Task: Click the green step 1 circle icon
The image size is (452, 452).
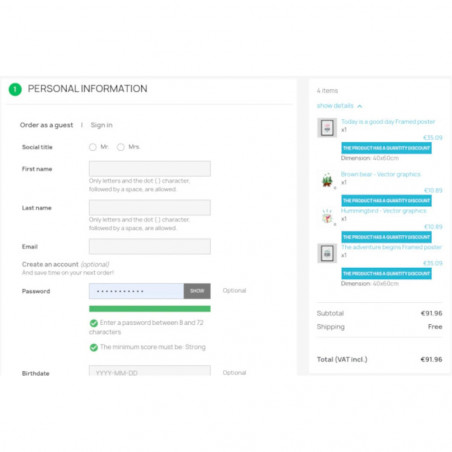Action: (15, 89)
